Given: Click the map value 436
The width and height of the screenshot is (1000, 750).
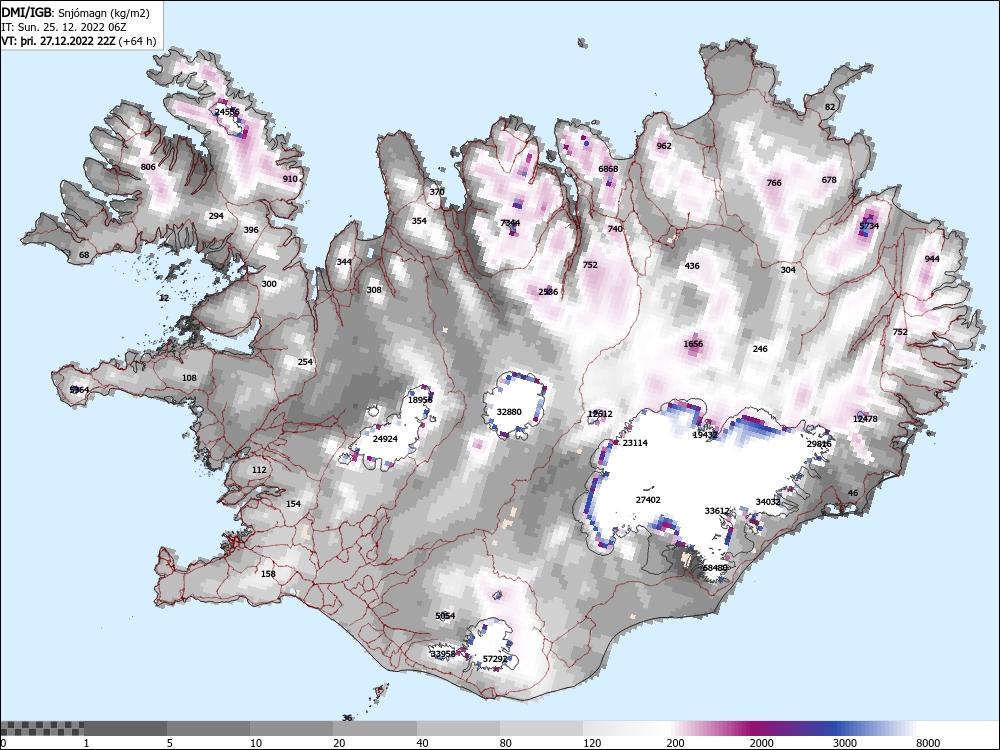Looking at the screenshot, I should click(x=692, y=266).
